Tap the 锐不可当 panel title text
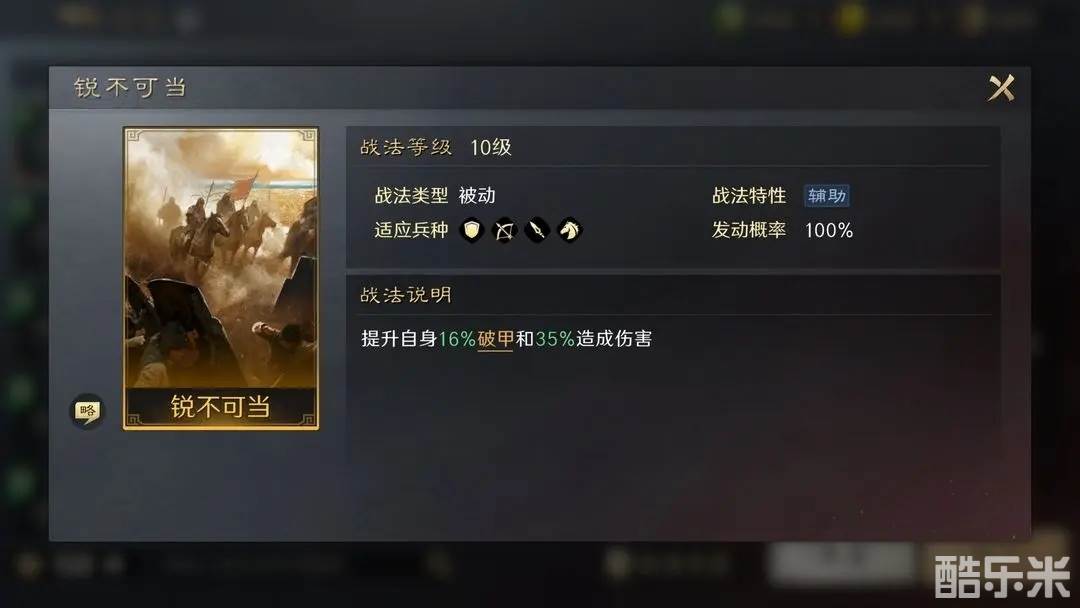This screenshot has width=1080, height=608. click(130, 87)
